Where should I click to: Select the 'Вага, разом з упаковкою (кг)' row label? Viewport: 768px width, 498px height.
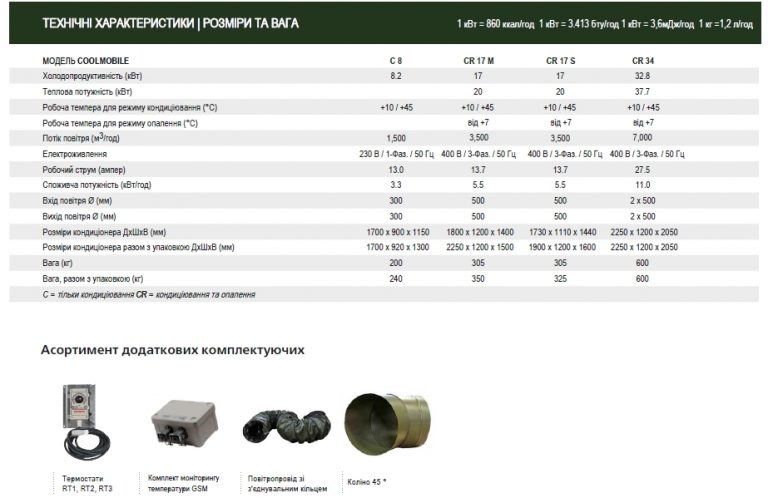pyautogui.click(x=93, y=279)
